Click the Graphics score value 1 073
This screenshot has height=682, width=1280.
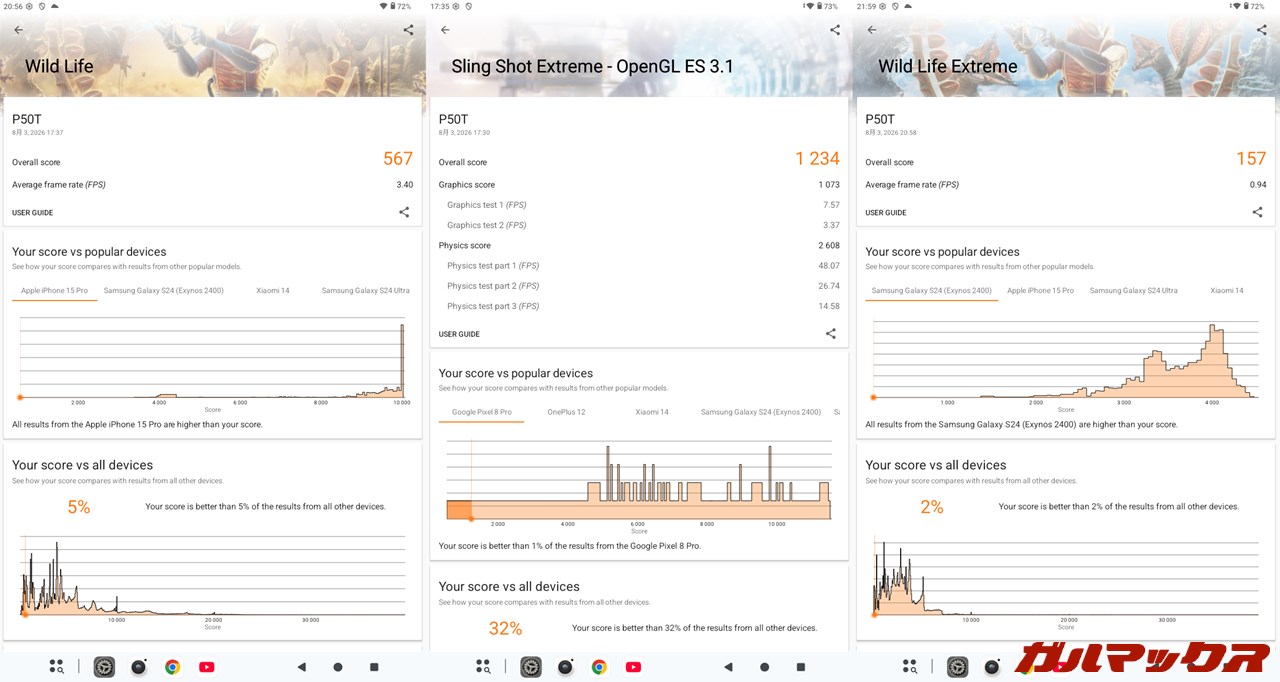click(829, 185)
